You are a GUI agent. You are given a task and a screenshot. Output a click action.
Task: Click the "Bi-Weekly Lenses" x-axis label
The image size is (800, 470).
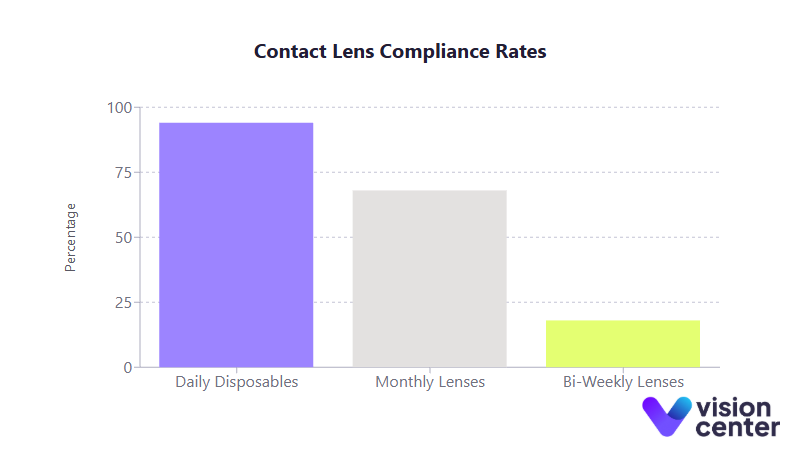[x=622, y=382]
